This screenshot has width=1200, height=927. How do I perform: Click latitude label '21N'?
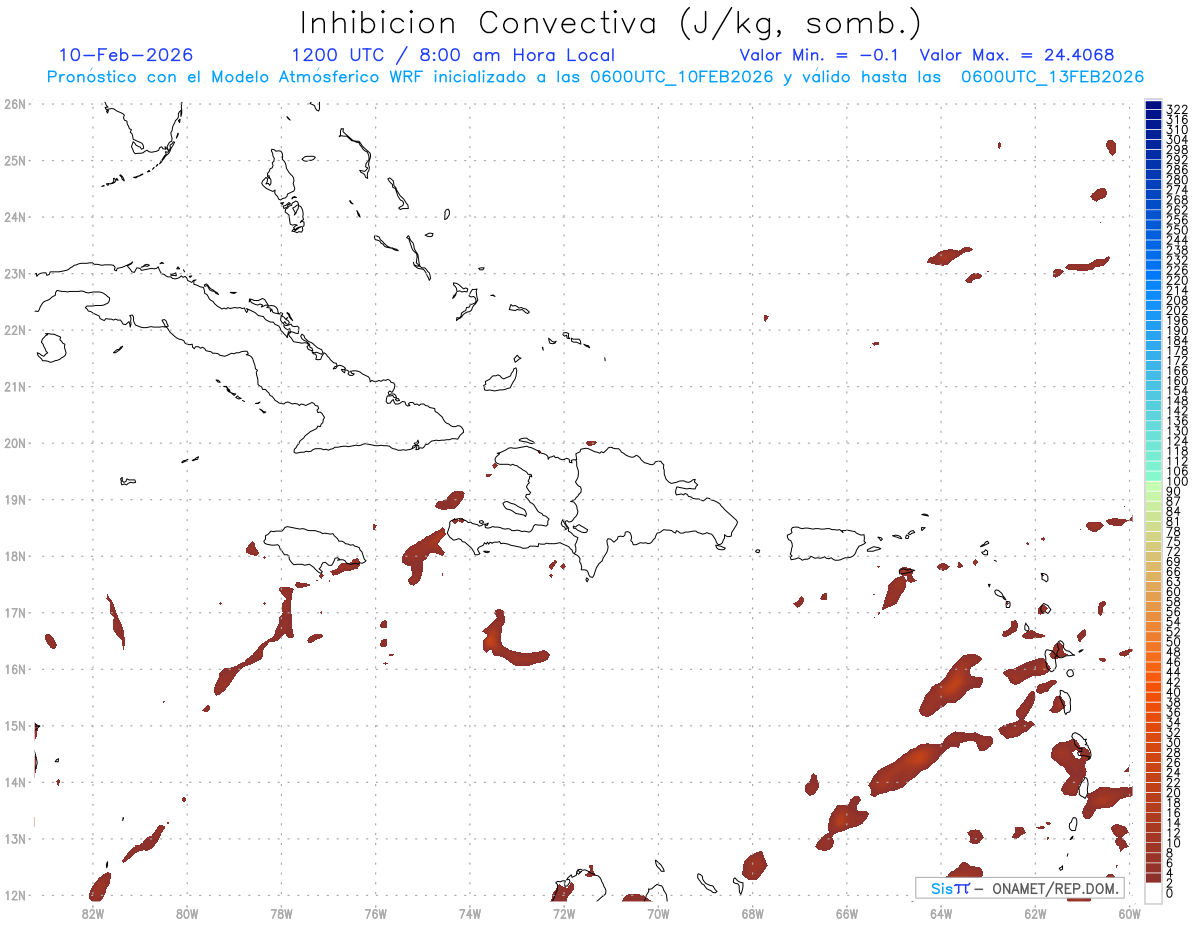pyautogui.click(x=15, y=387)
